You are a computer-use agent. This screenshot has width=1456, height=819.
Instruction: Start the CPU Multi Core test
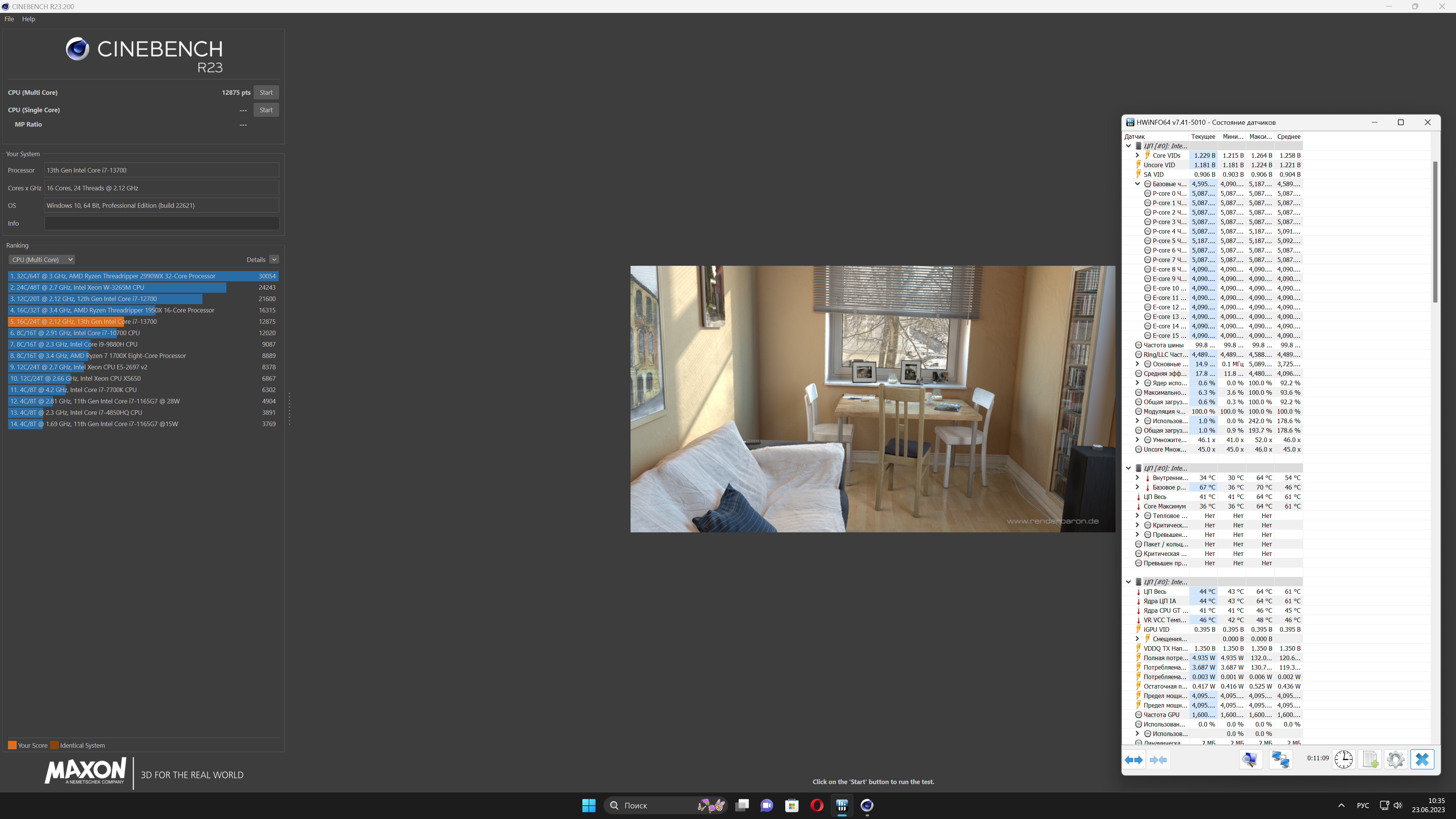266,93
